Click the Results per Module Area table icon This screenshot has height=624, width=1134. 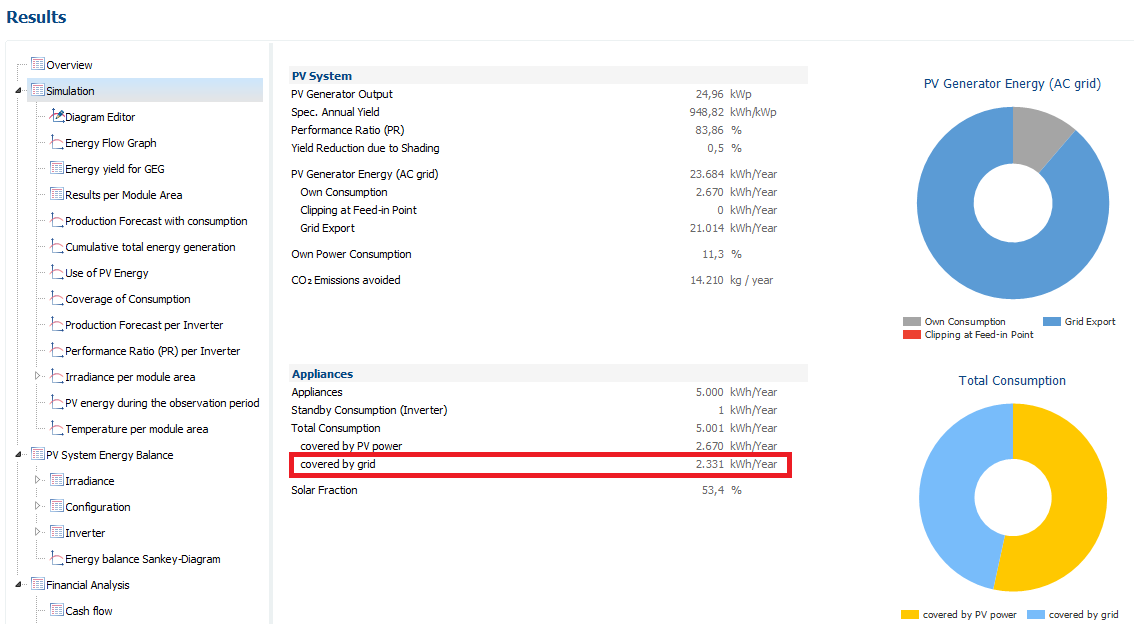coord(57,195)
